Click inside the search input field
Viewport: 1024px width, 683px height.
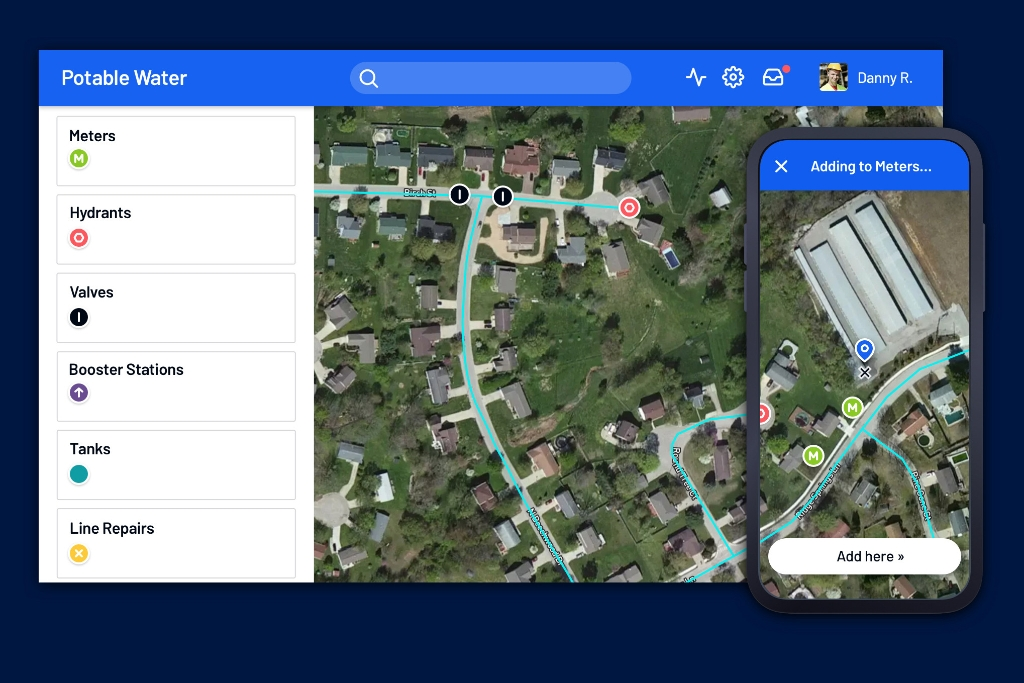(x=500, y=77)
